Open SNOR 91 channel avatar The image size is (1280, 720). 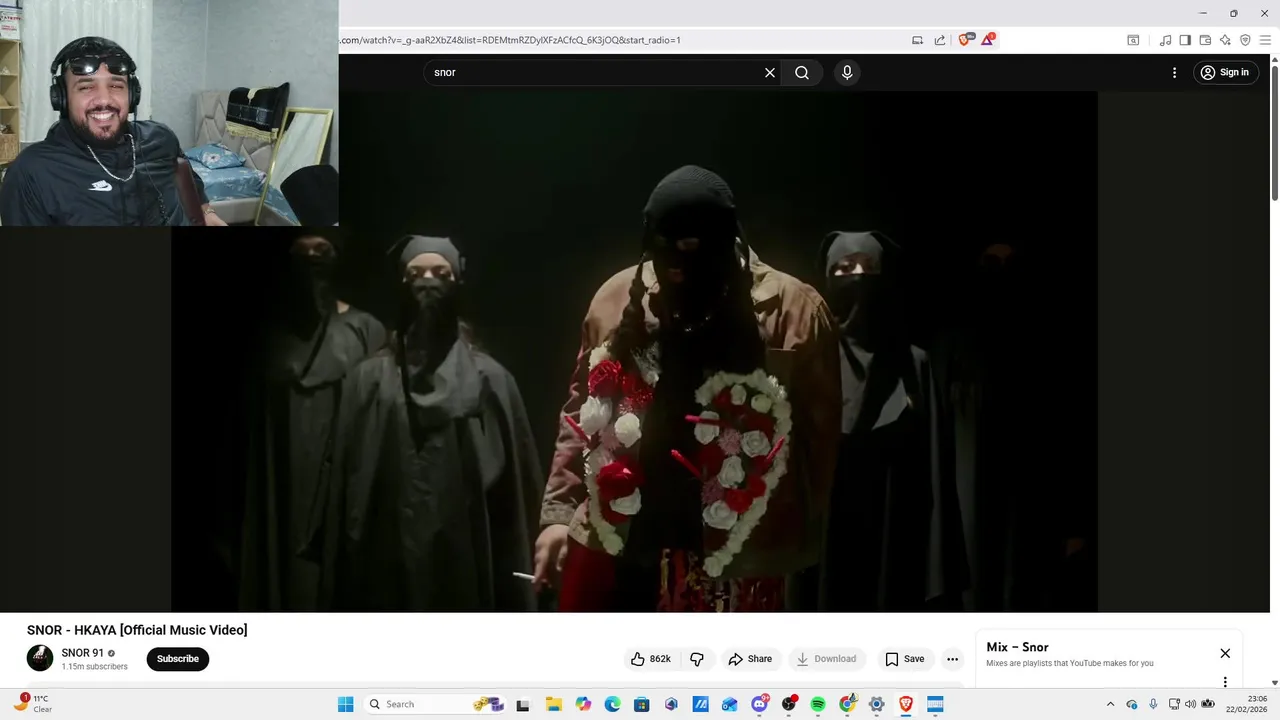[x=40, y=658]
